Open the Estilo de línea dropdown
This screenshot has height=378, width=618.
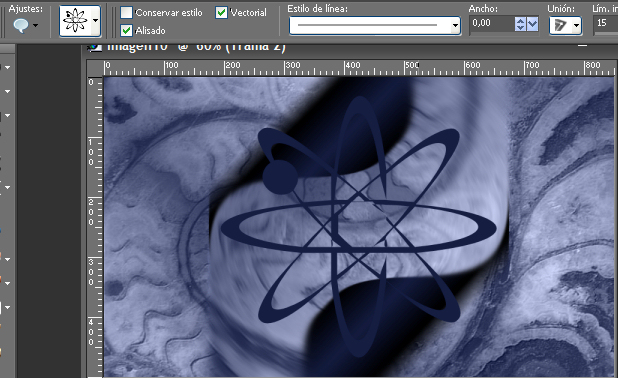[455, 26]
